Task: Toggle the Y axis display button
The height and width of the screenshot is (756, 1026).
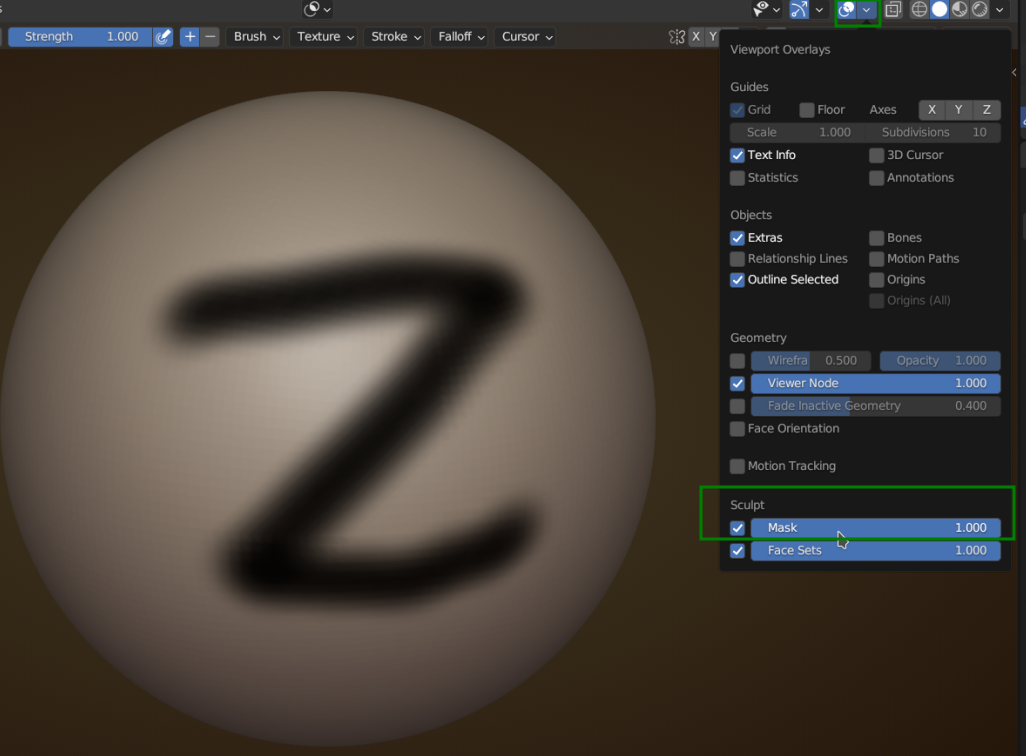Action: [959, 110]
